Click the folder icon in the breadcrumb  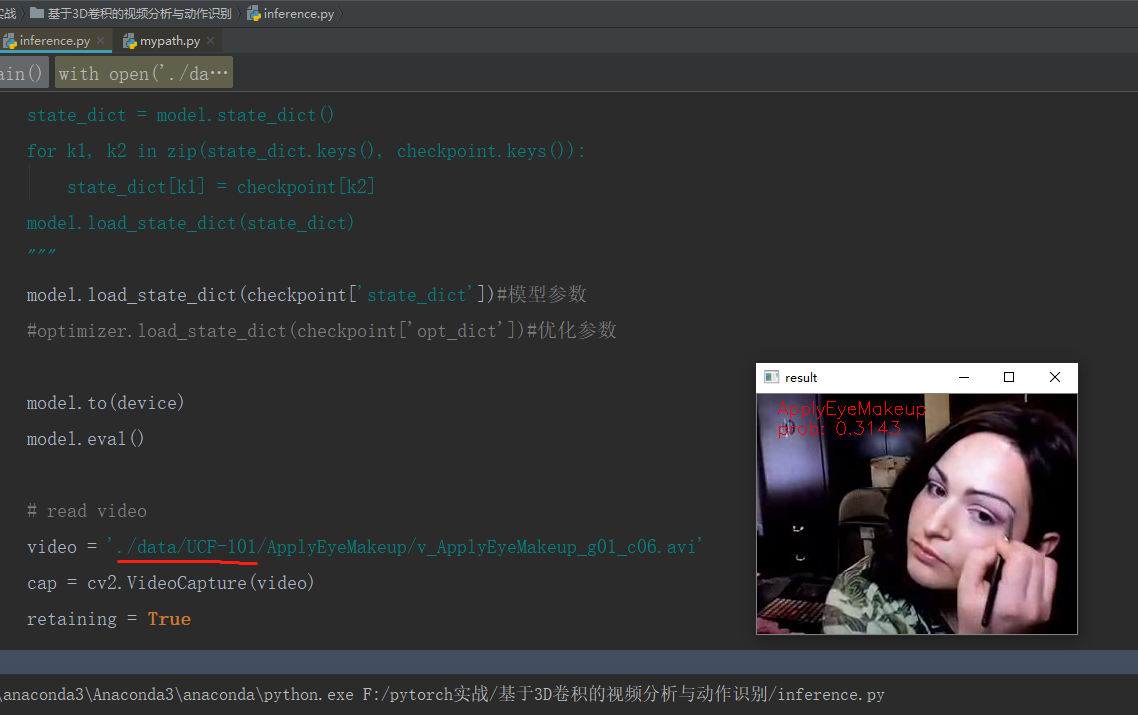pos(36,12)
